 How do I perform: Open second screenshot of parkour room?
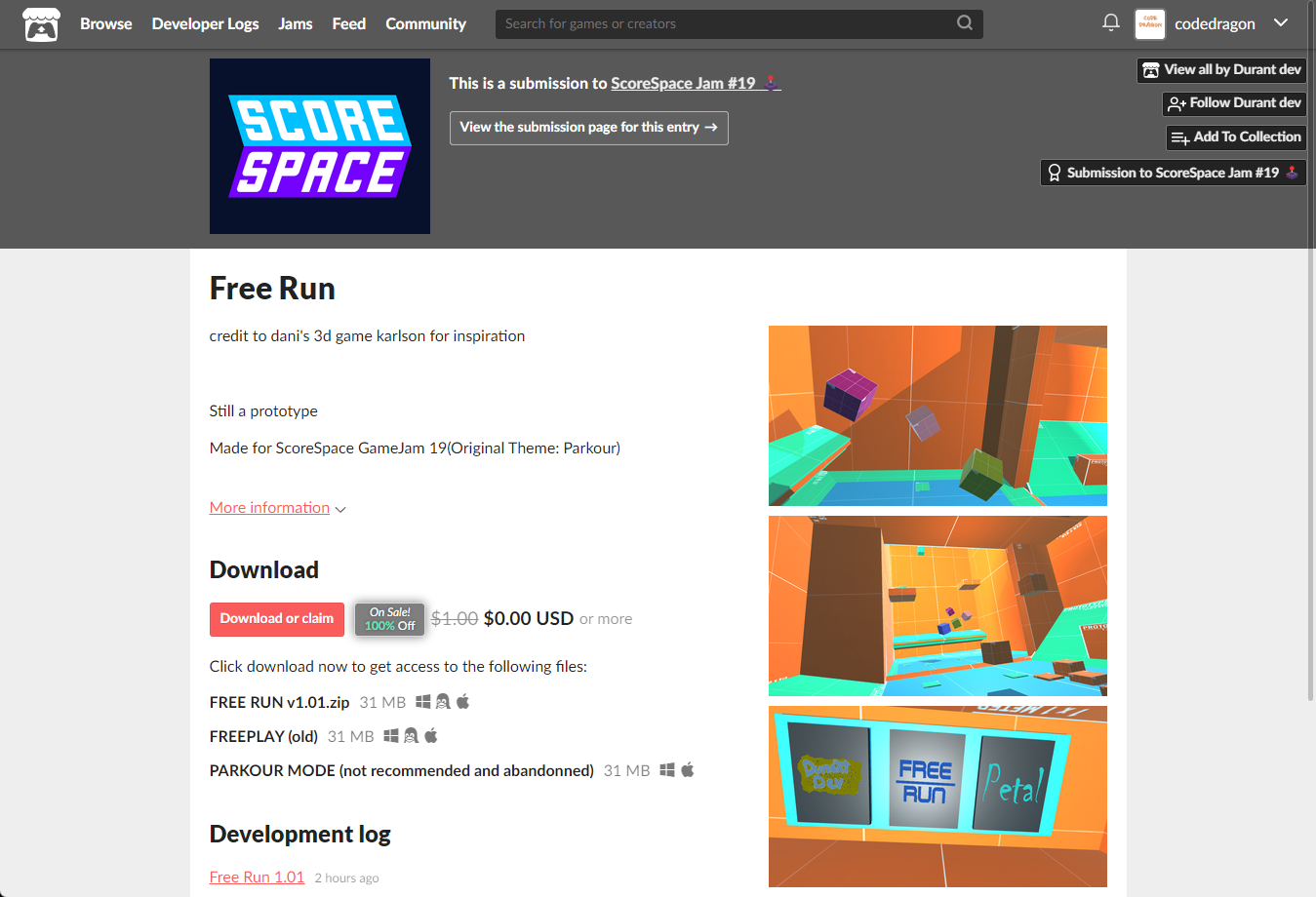(937, 605)
